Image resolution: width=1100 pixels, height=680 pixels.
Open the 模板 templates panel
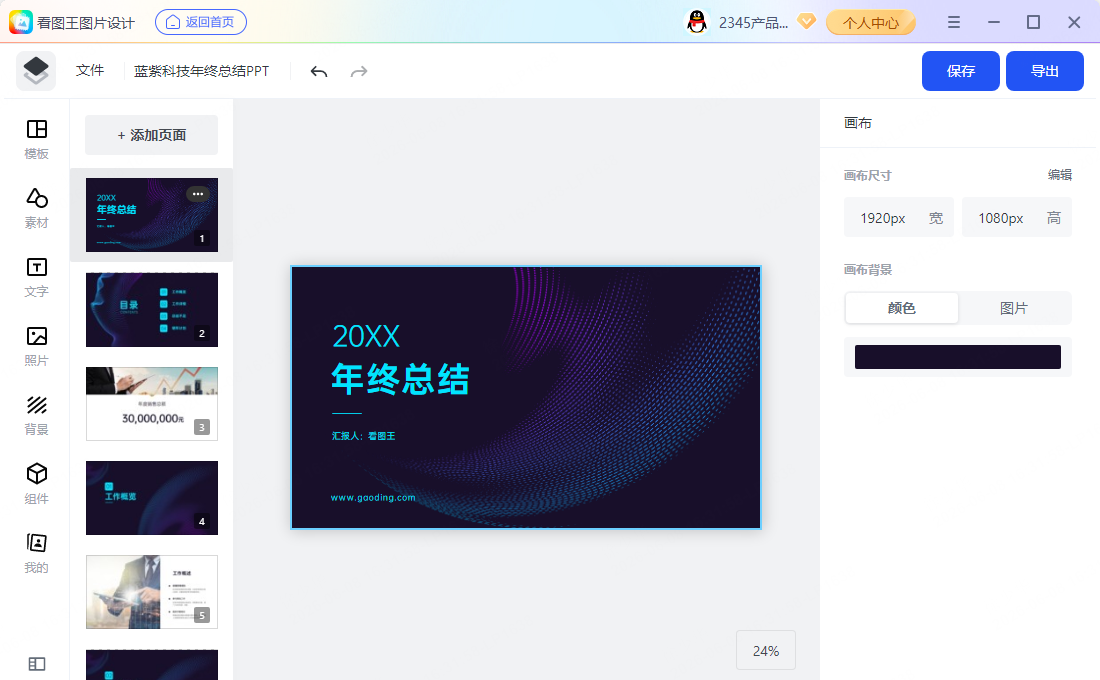tap(36, 139)
